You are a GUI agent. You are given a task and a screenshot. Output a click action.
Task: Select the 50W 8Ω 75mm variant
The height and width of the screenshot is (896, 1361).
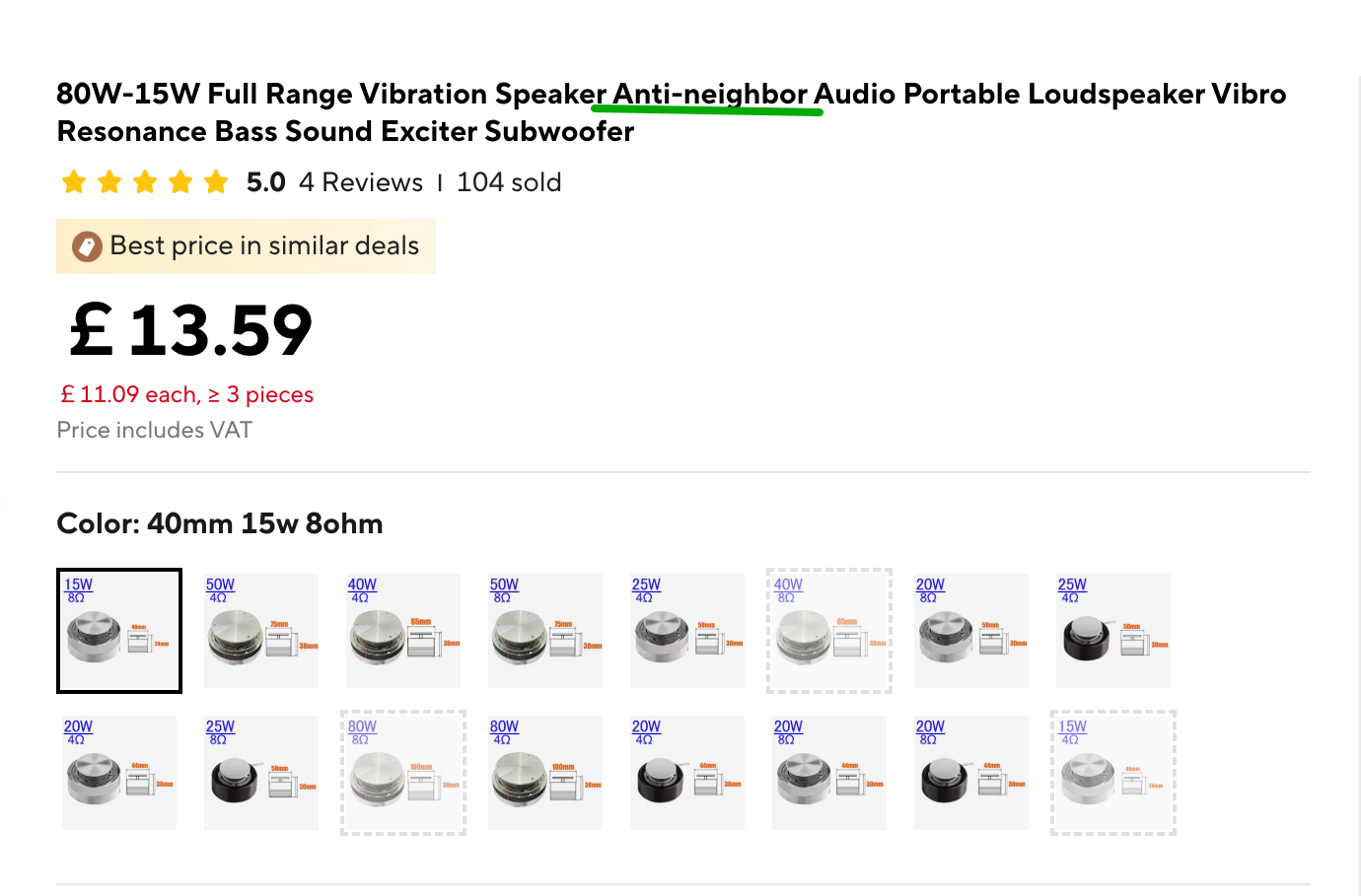pyautogui.click(x=545, y=631)
